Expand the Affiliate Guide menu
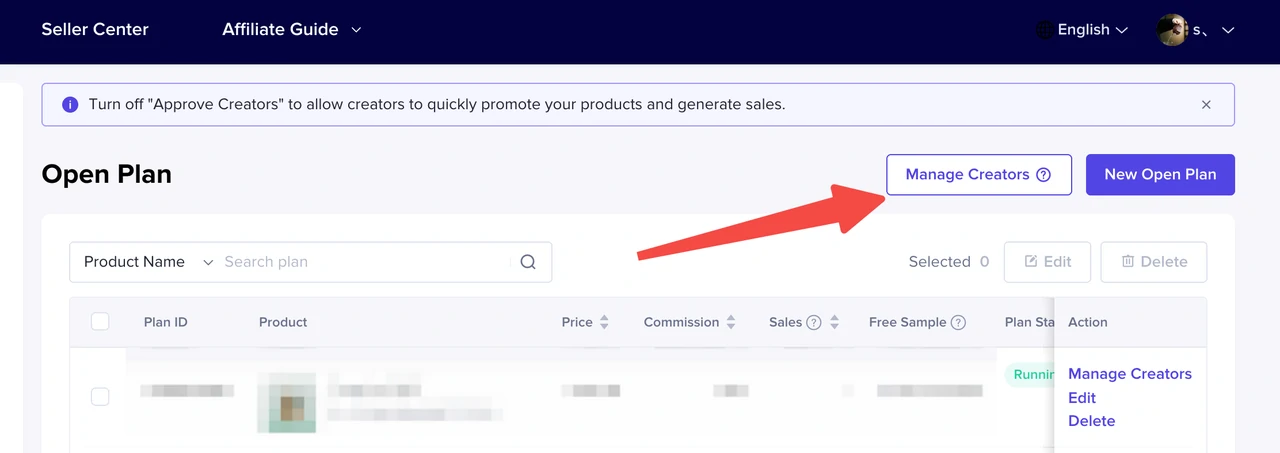1280x453 pixels. [291, 30]
